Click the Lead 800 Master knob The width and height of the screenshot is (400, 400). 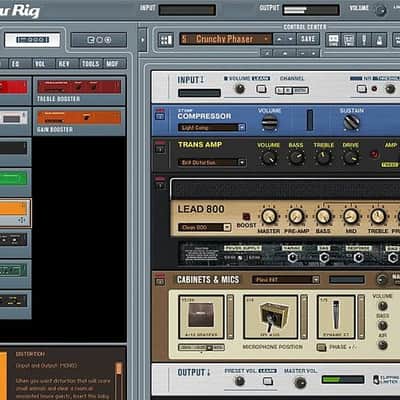coord(269,217)
